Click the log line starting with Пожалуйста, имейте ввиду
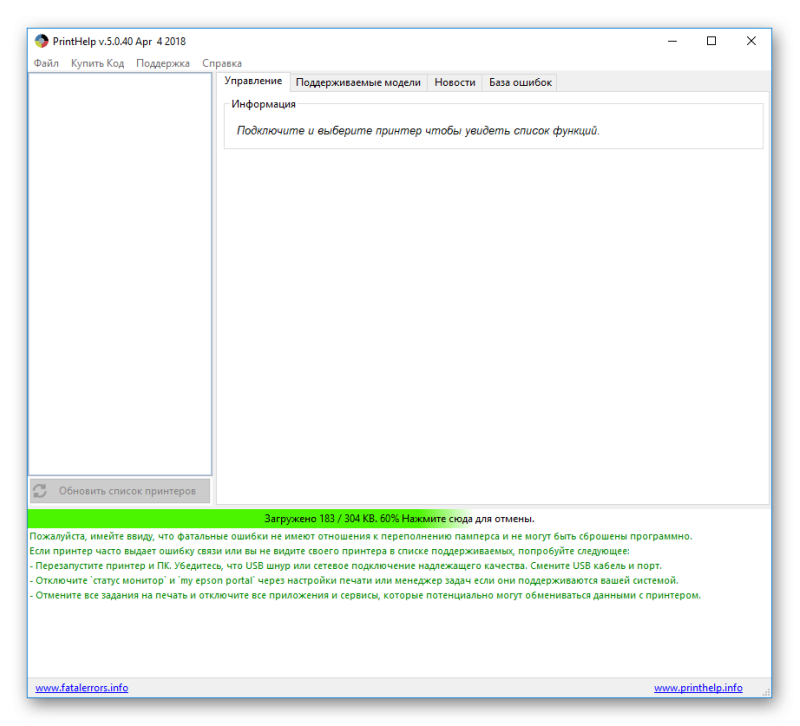The image size is (800, 726). pos(361,536)
